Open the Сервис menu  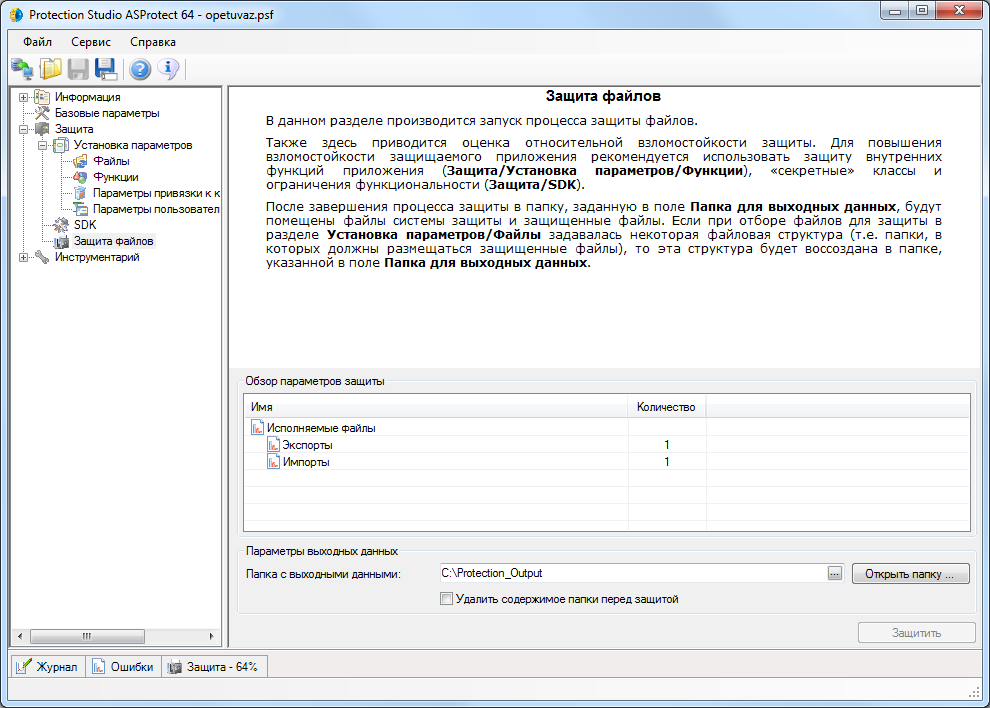coord(91,42)
